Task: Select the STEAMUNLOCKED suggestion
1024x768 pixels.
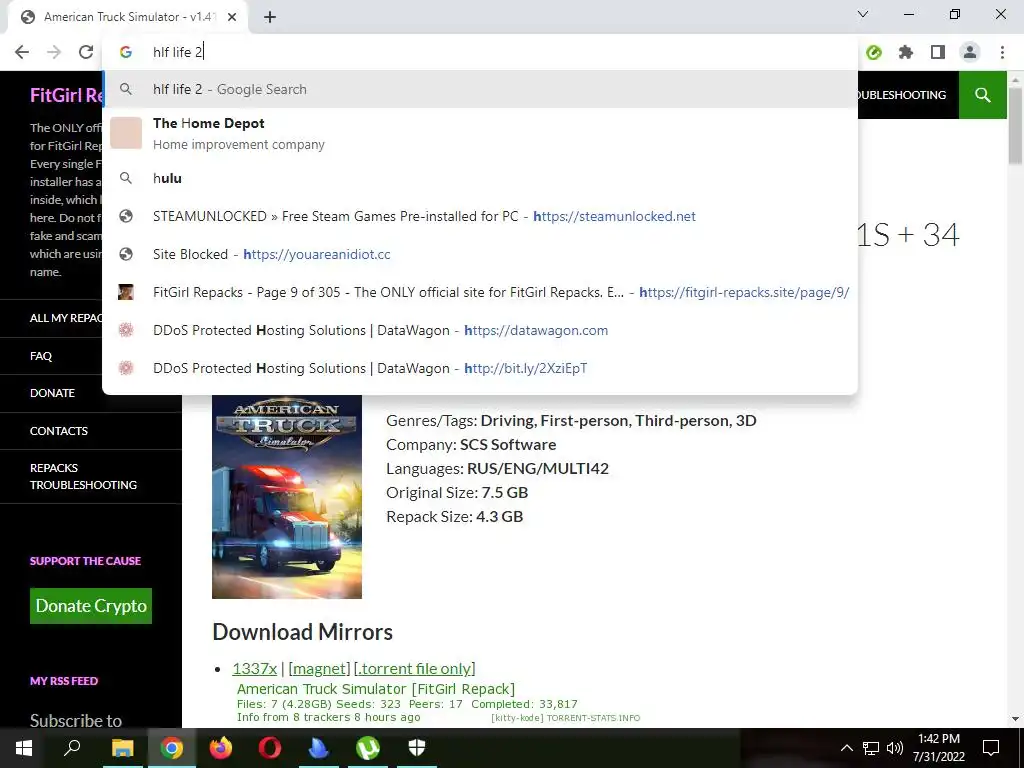Action: coord(480,216)
